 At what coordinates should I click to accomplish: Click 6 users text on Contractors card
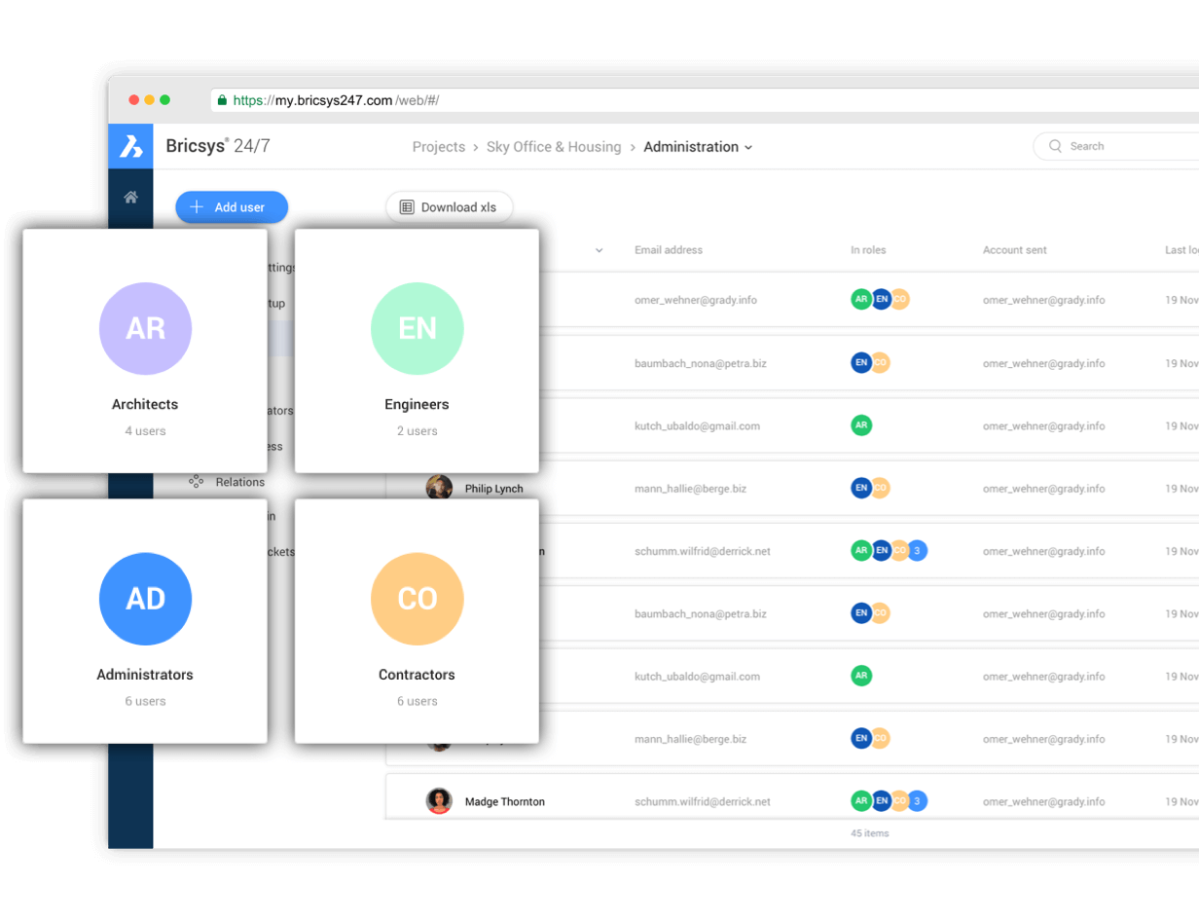pos(417,701)
